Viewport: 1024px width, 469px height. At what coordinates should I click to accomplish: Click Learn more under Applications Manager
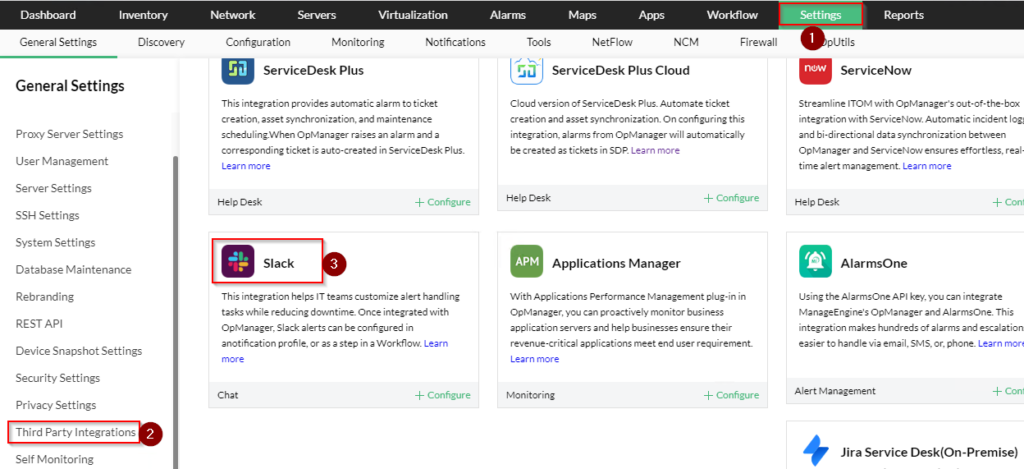tap(534, 359)
